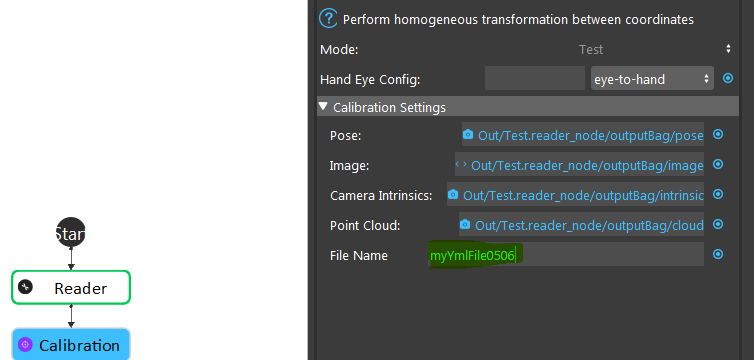Click the Calibration node's purple target icon

(x=25, y=344)
